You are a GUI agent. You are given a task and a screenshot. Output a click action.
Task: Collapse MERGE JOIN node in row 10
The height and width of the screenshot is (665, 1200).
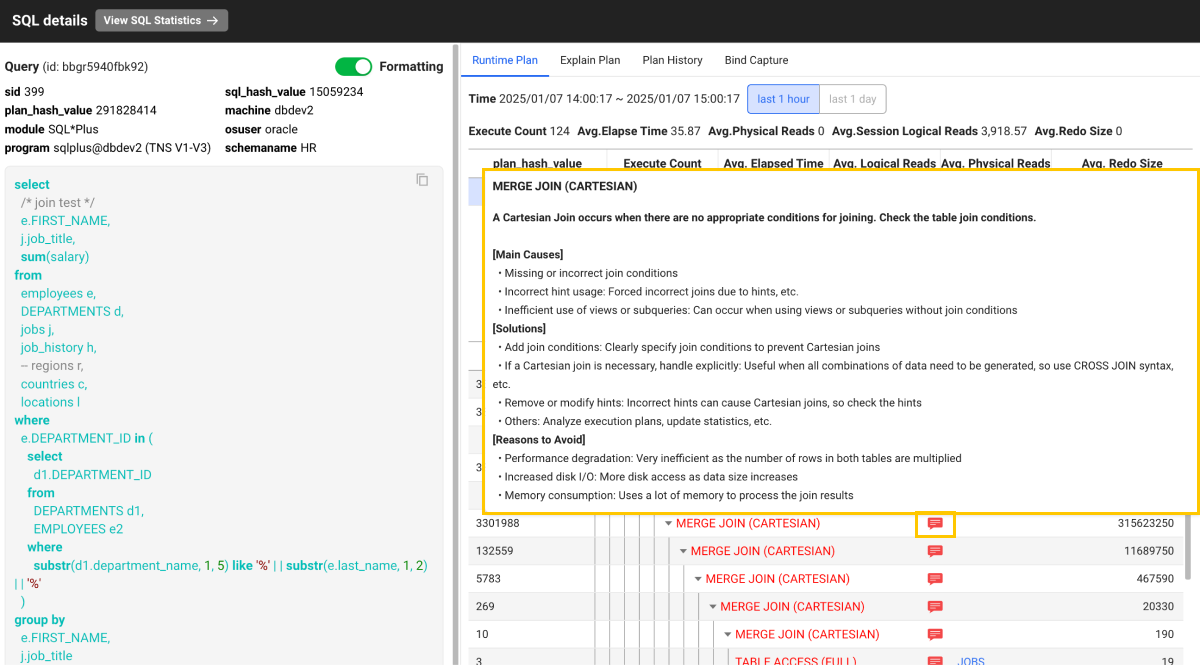[x=727, y=635]
